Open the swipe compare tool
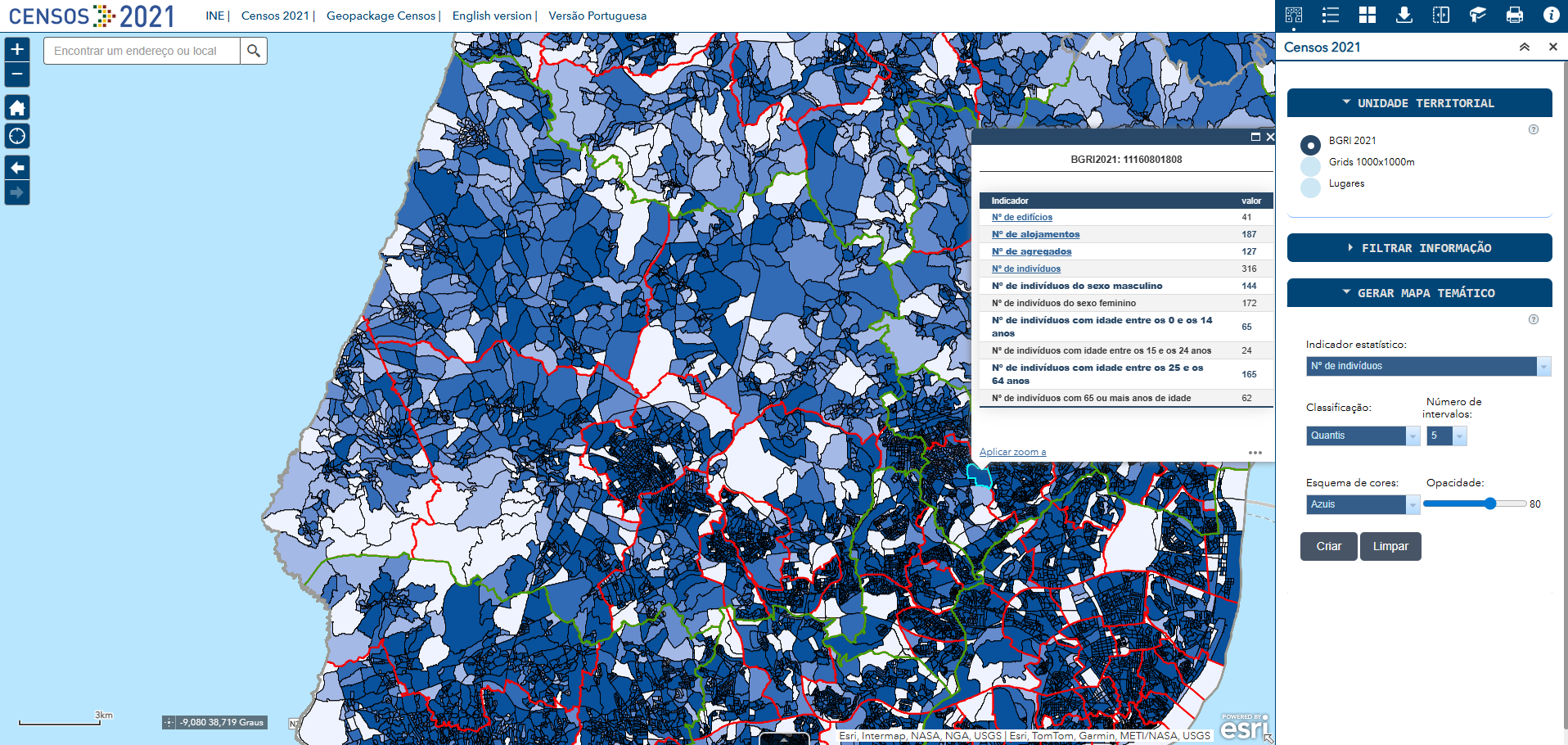Image resolution: width=1568 pixels, height=745 pixels. pos(1441,15)
